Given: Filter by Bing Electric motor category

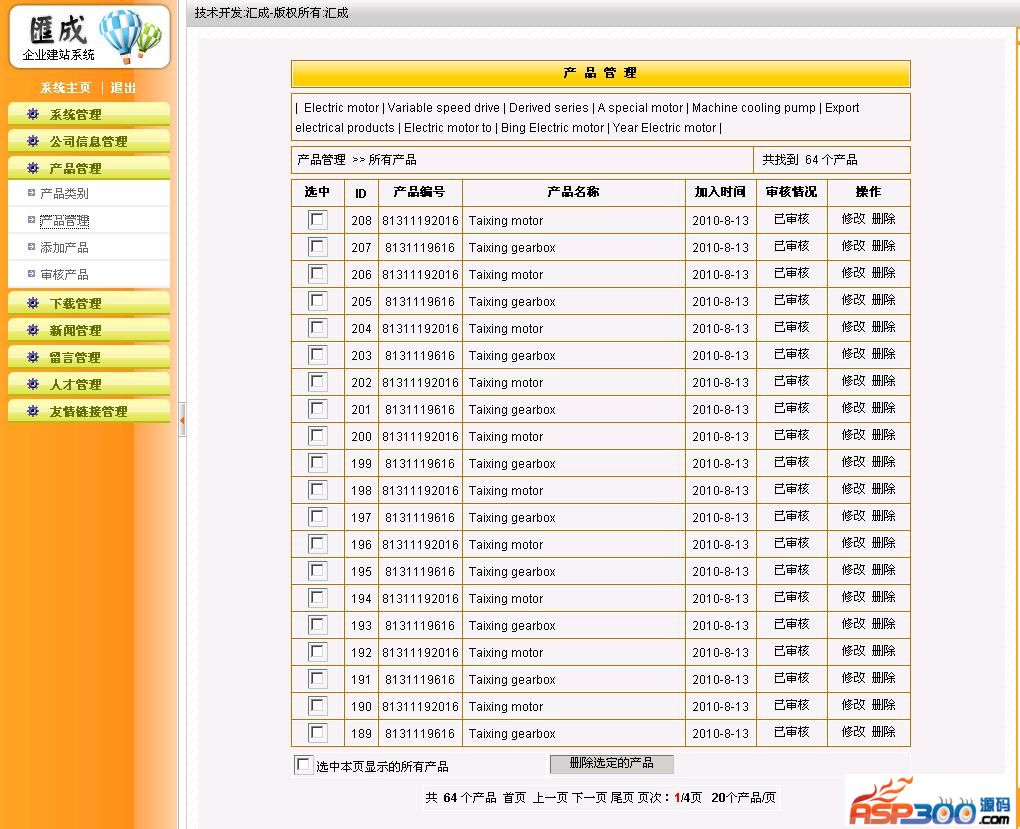Looking at the screenshot, I should point(552,128).
